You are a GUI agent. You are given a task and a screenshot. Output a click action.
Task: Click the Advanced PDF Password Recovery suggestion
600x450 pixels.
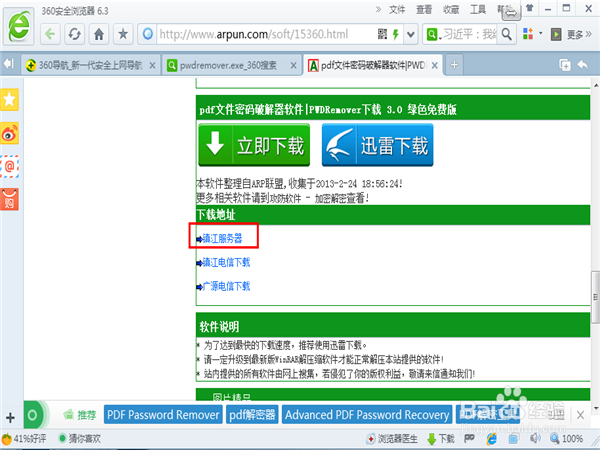tap(367, 415)
